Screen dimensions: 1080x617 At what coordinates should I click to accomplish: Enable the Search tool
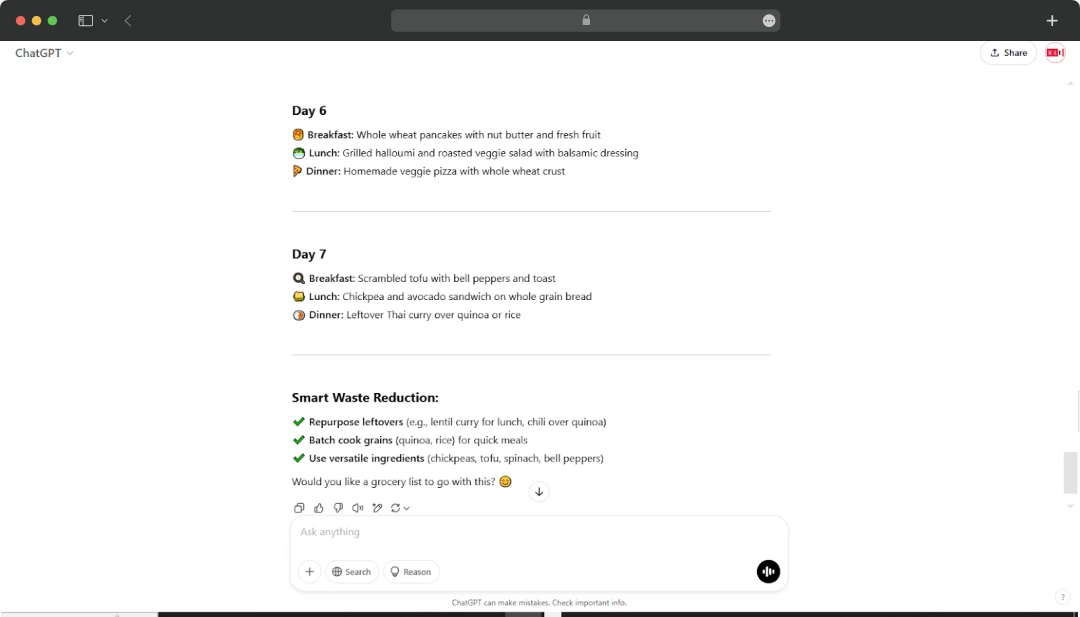click(352, 571)
